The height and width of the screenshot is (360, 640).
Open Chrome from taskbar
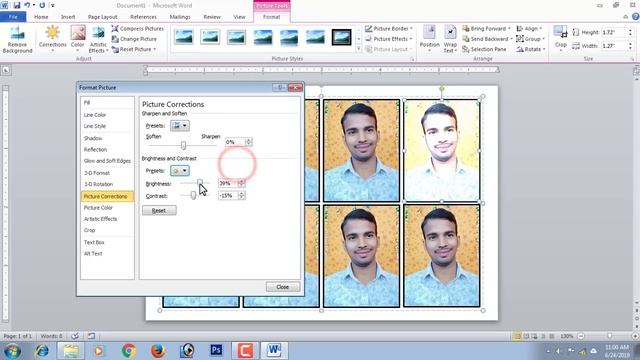click(129, 350)
